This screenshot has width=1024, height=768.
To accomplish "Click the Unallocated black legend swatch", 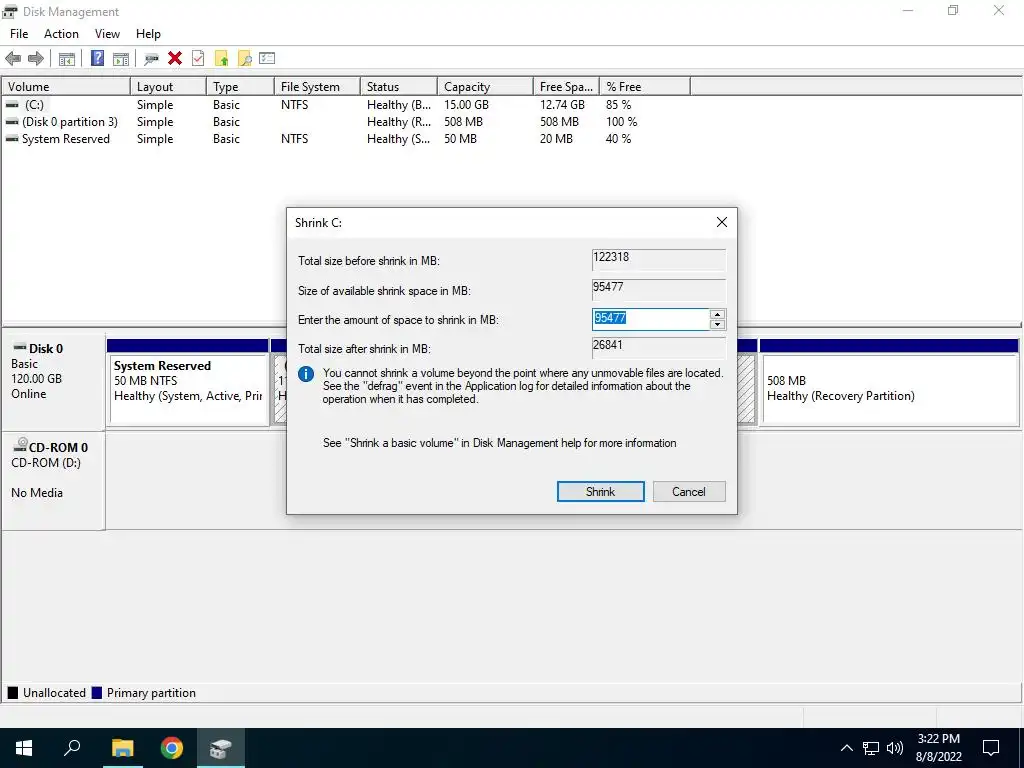I will [12, 693].
